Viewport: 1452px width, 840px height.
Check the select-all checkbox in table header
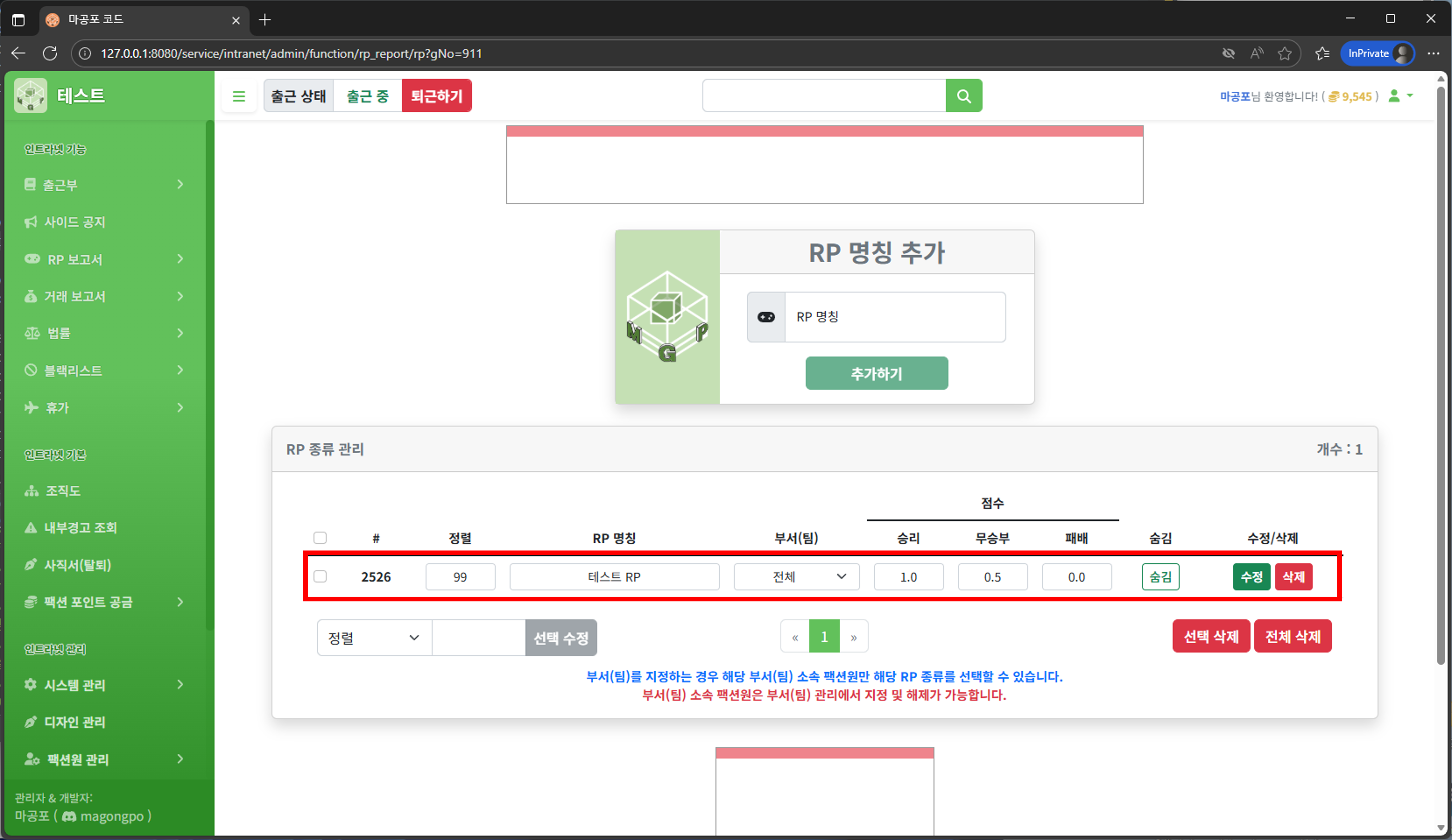pos(320,538)
